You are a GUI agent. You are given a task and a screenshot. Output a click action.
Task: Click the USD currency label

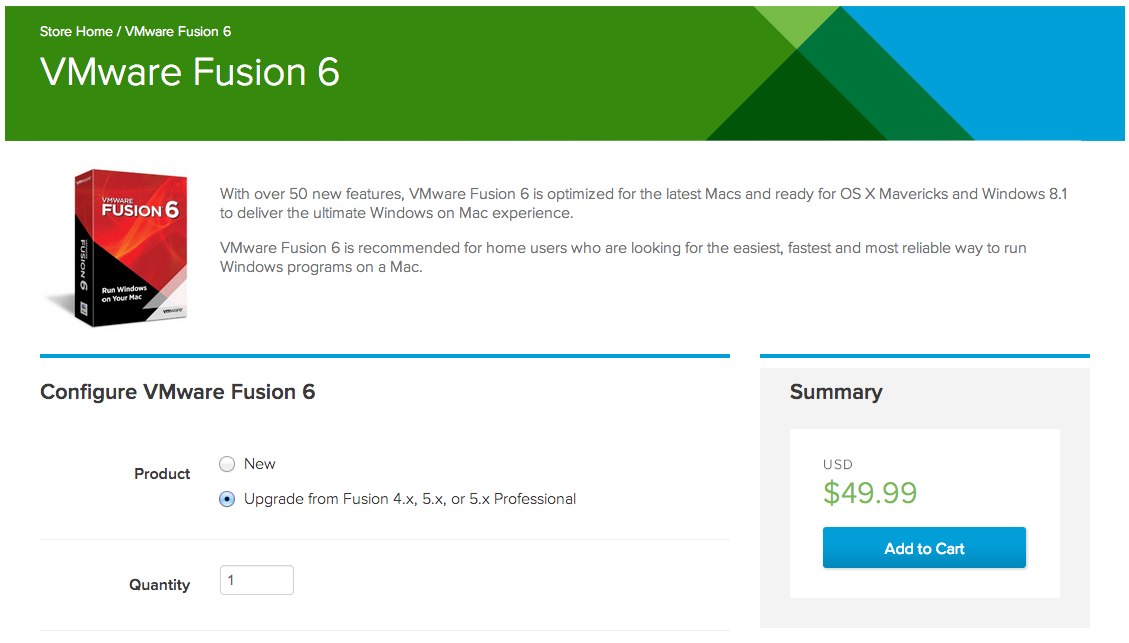coord(837,465)
